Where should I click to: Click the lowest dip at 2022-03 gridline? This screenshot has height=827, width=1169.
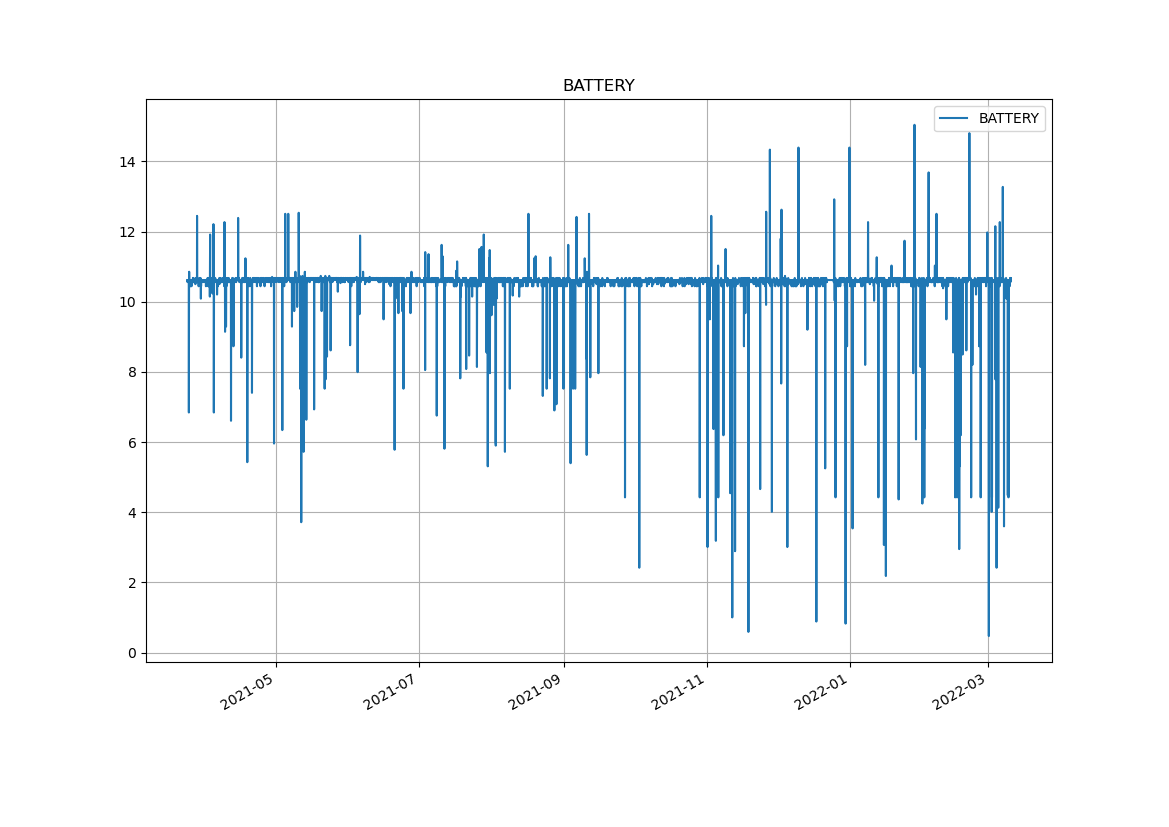pyautogui.click(x=988, y=635)
